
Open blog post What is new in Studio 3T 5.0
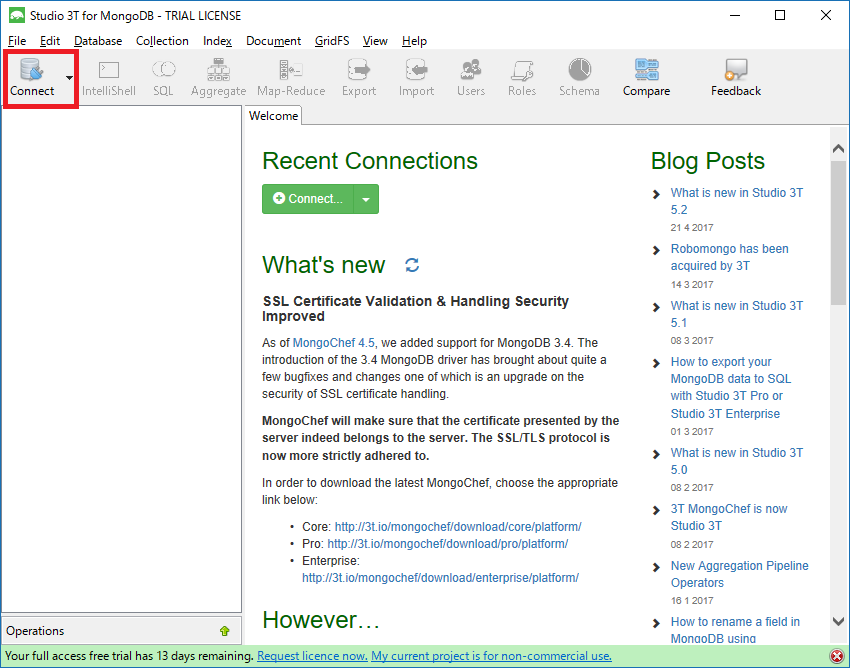pos(737,461)
